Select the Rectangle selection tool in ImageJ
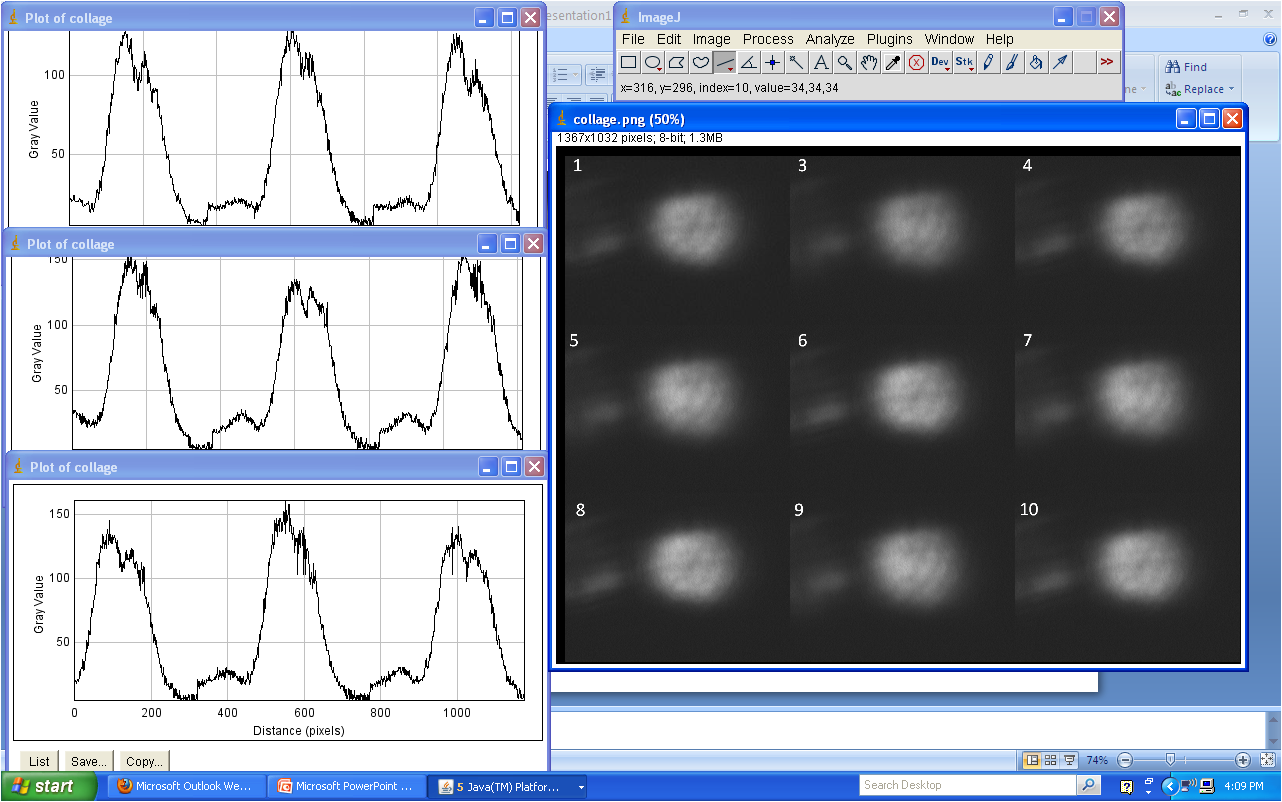This screenshot has height=802, width=1282. click(x=629, y=62)
